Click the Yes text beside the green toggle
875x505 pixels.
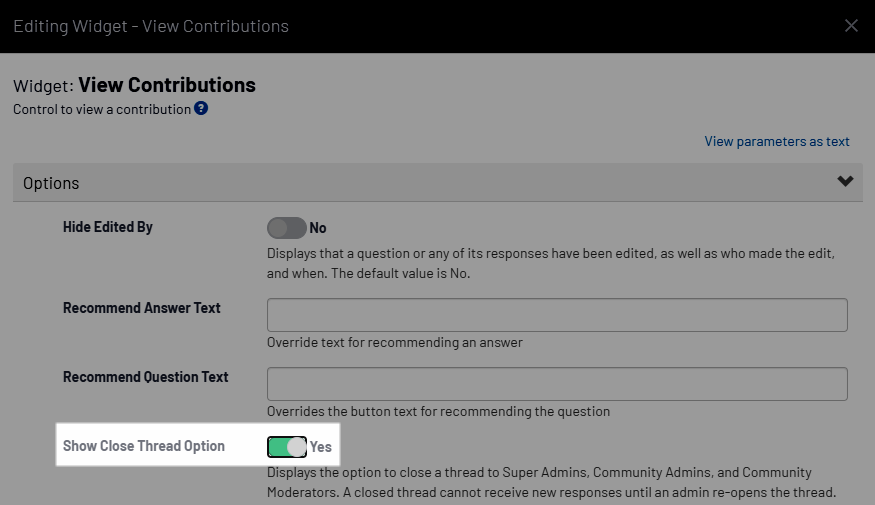pyautogui.click(x=321, y=447)
